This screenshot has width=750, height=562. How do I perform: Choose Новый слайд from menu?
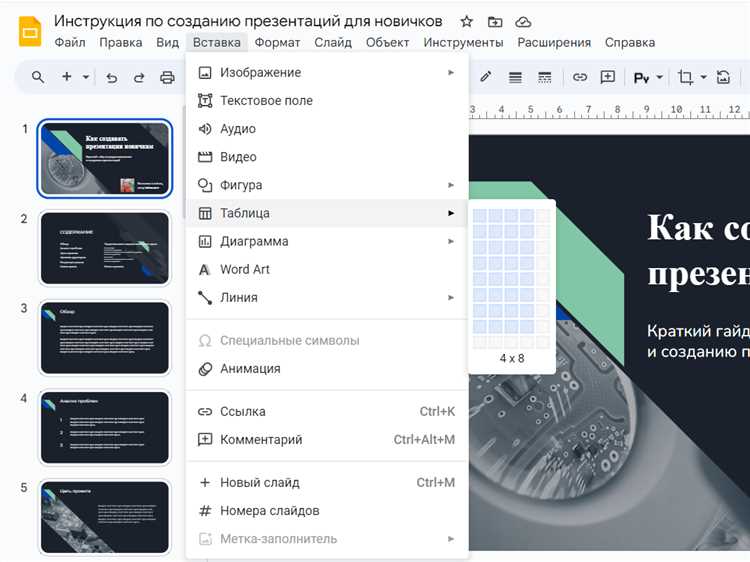pos(327,483)
